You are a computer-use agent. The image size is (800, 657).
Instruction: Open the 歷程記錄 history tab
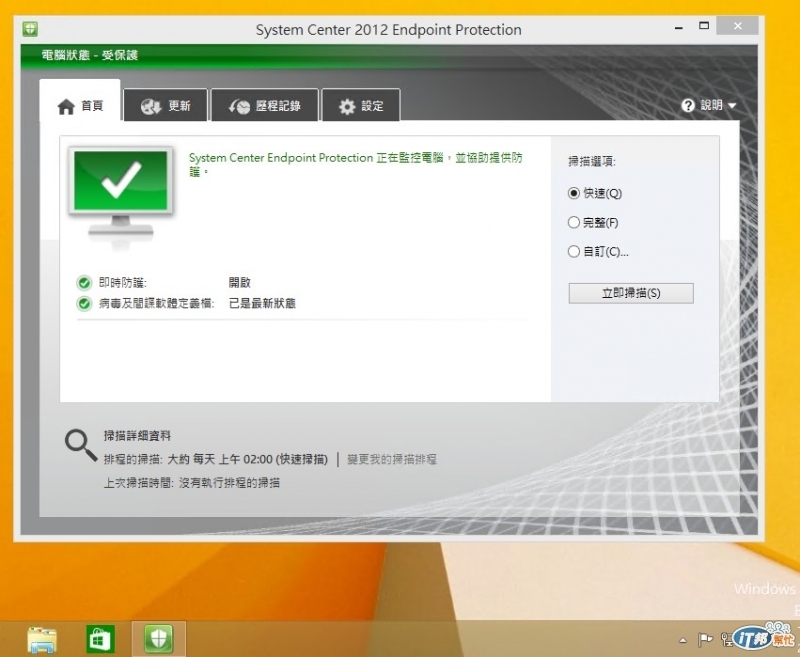coord(265,106)
